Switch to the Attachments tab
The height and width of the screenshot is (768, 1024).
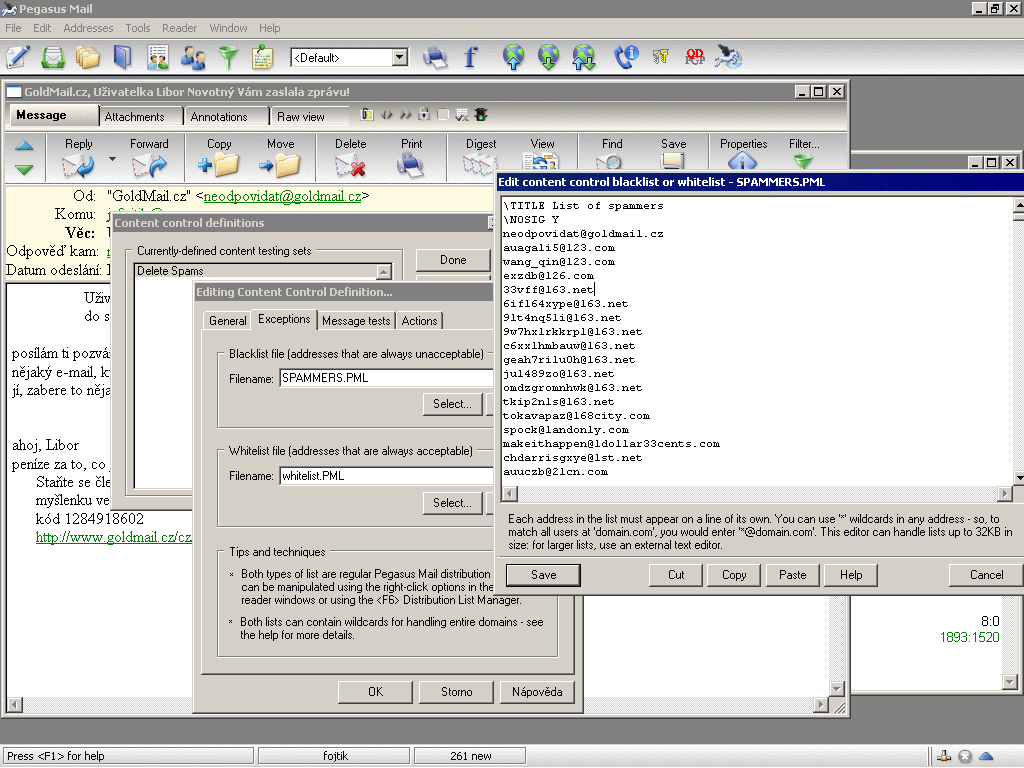point(135,117)
